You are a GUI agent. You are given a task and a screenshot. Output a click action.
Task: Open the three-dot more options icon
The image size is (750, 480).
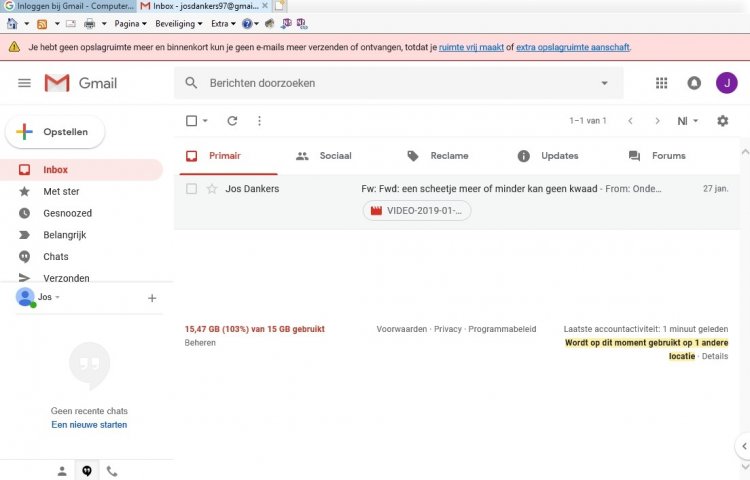(x=259, y=121)
